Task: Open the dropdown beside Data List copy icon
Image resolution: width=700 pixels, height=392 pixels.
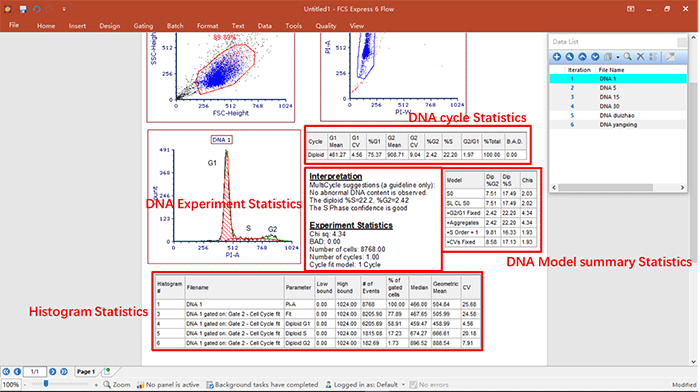Action: [x=618, y=57]
